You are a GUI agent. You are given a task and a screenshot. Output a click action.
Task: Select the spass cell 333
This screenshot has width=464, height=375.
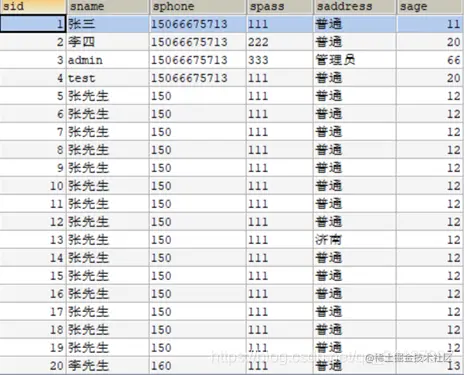(280, 60)
